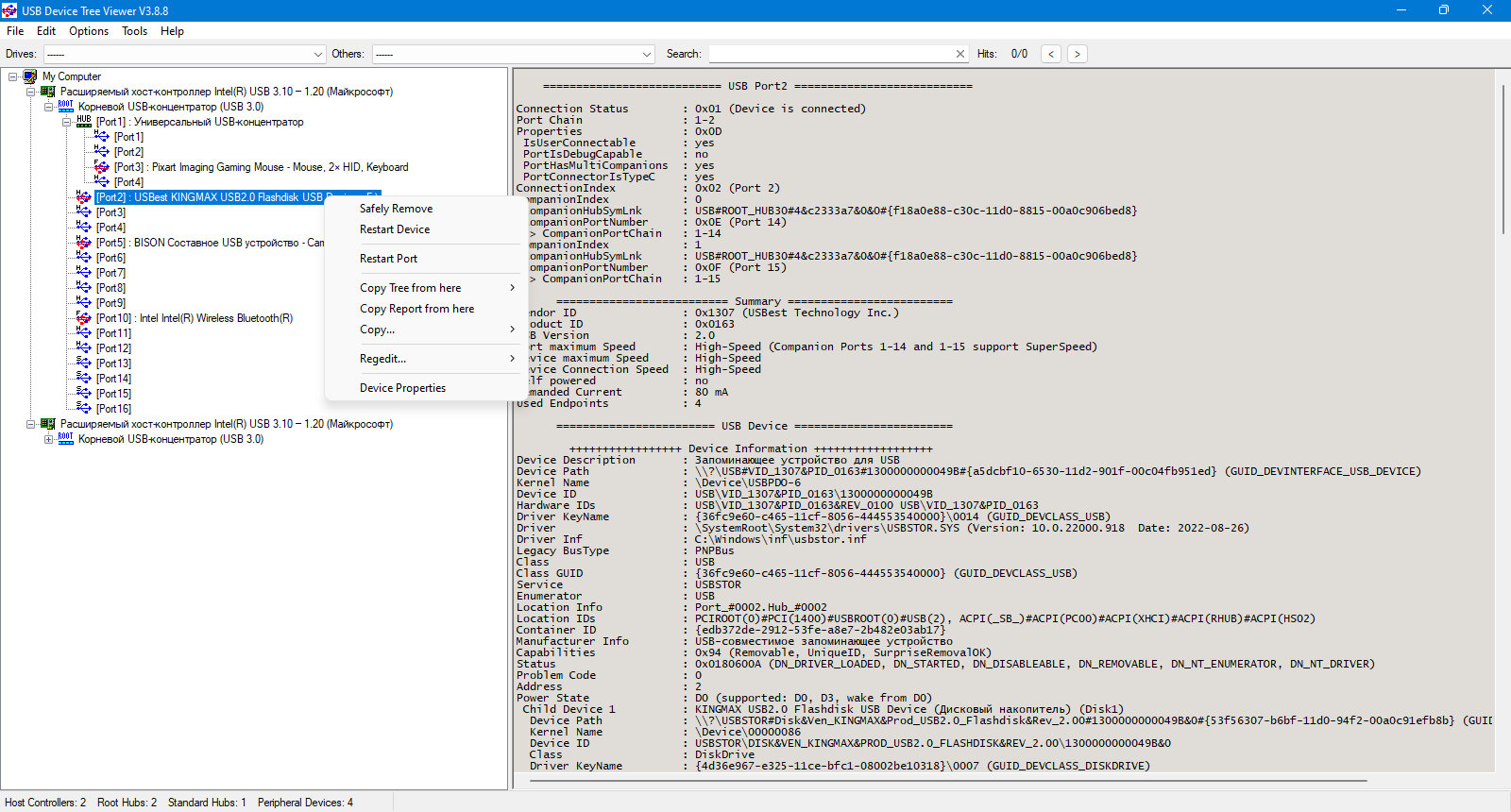The height and width of the screenshot is (812, 1511).
Task: Open the Edit menu
Action: 46,31
